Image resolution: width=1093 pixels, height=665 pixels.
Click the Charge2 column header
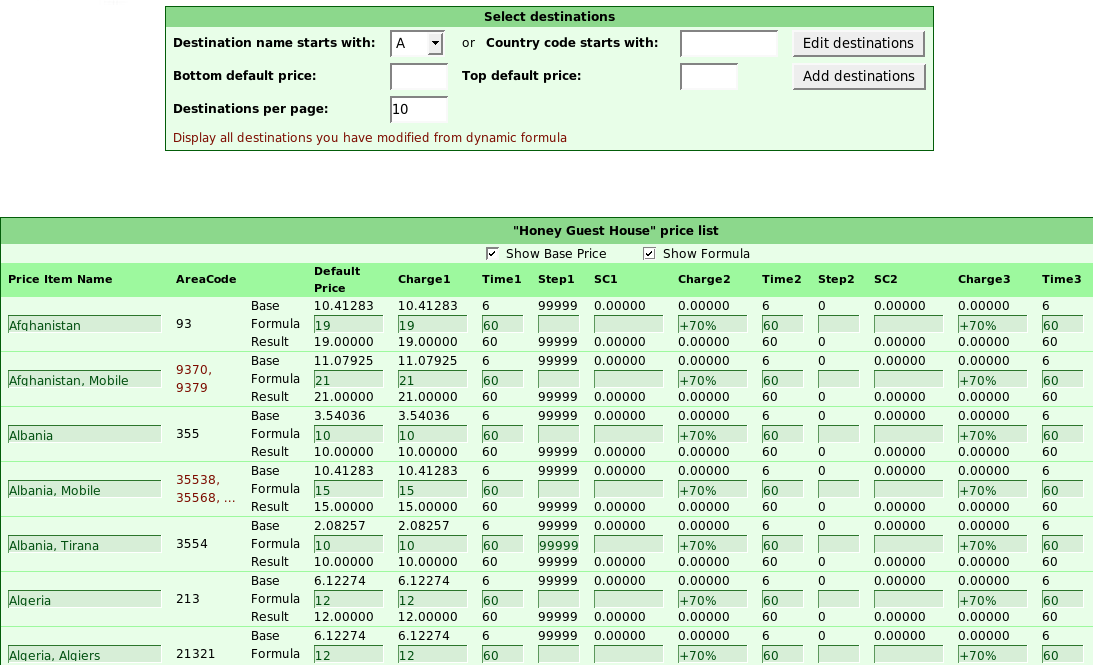pos(704,280)
